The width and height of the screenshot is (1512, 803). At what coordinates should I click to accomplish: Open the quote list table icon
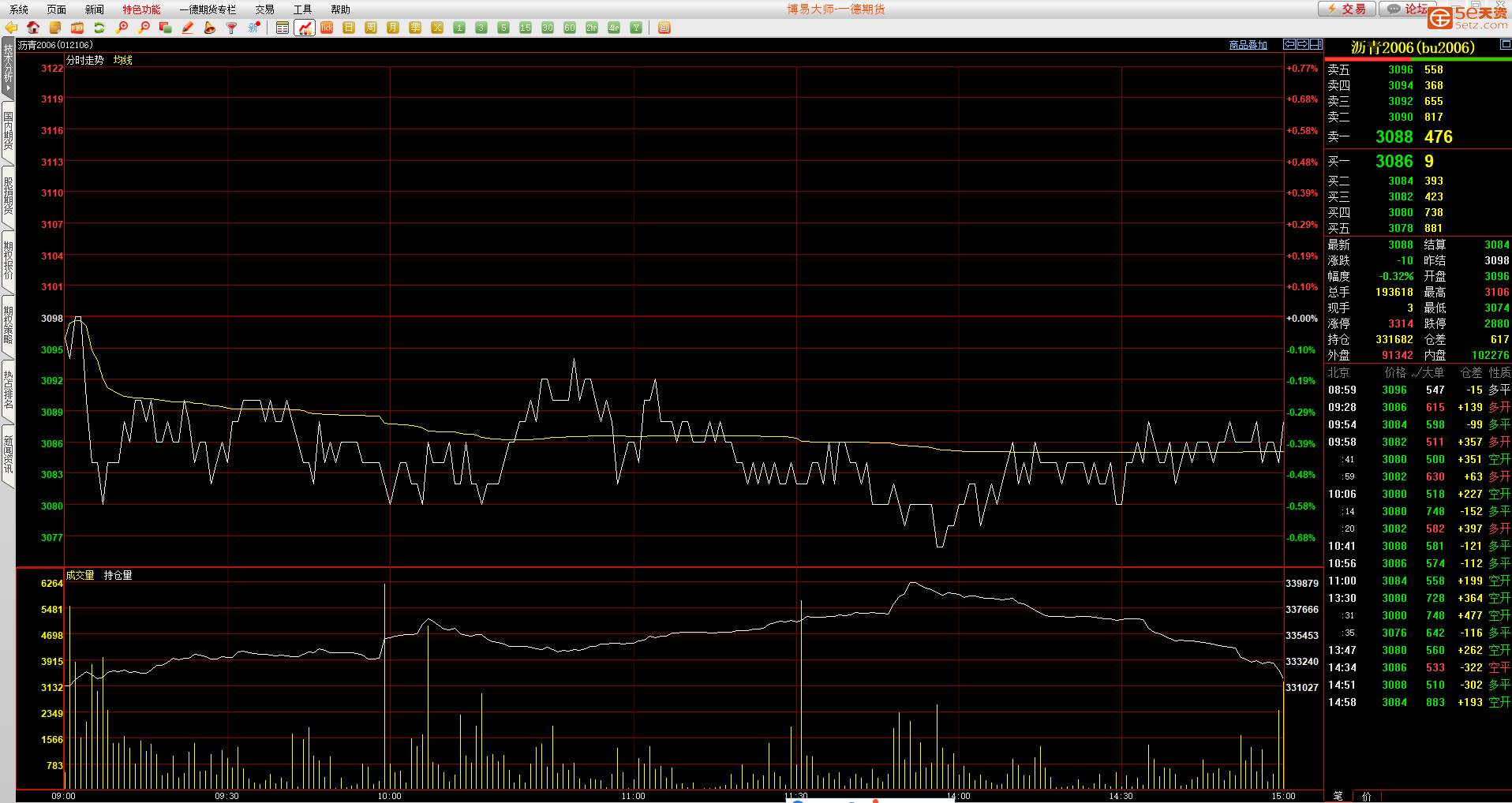[x=283, y=28]
